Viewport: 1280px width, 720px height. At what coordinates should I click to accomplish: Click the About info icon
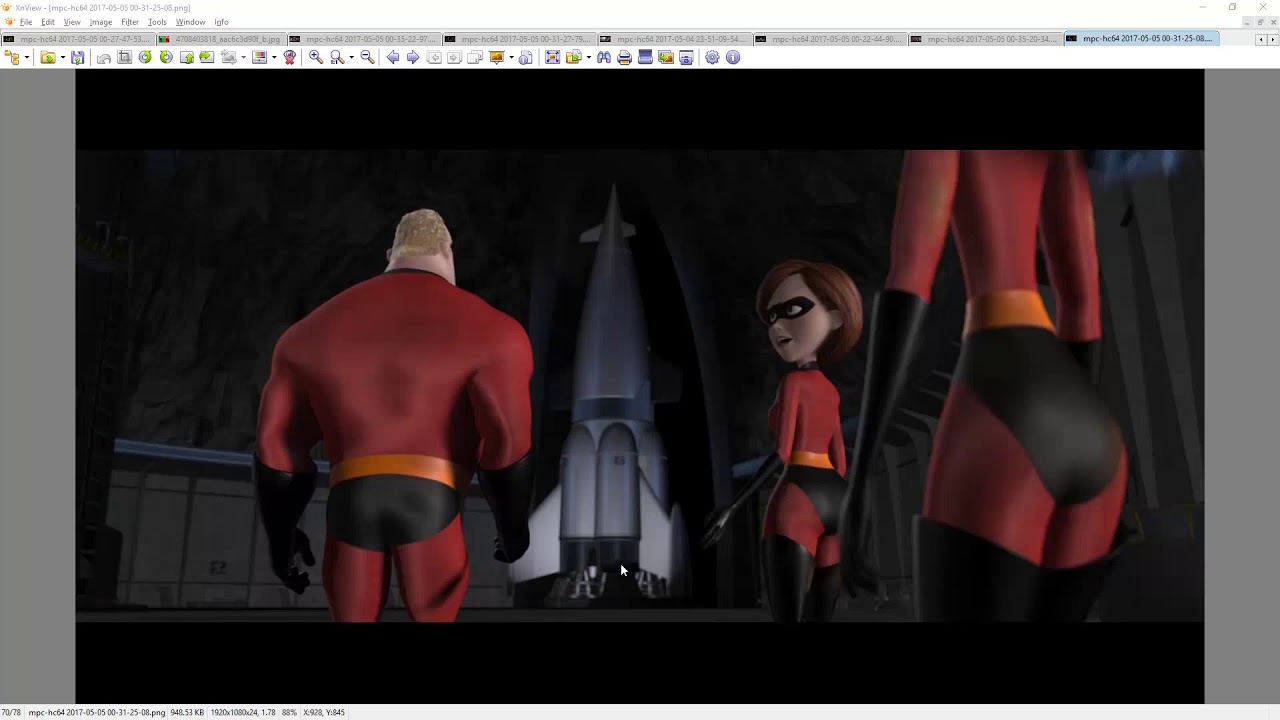click(x=733, y=58)
